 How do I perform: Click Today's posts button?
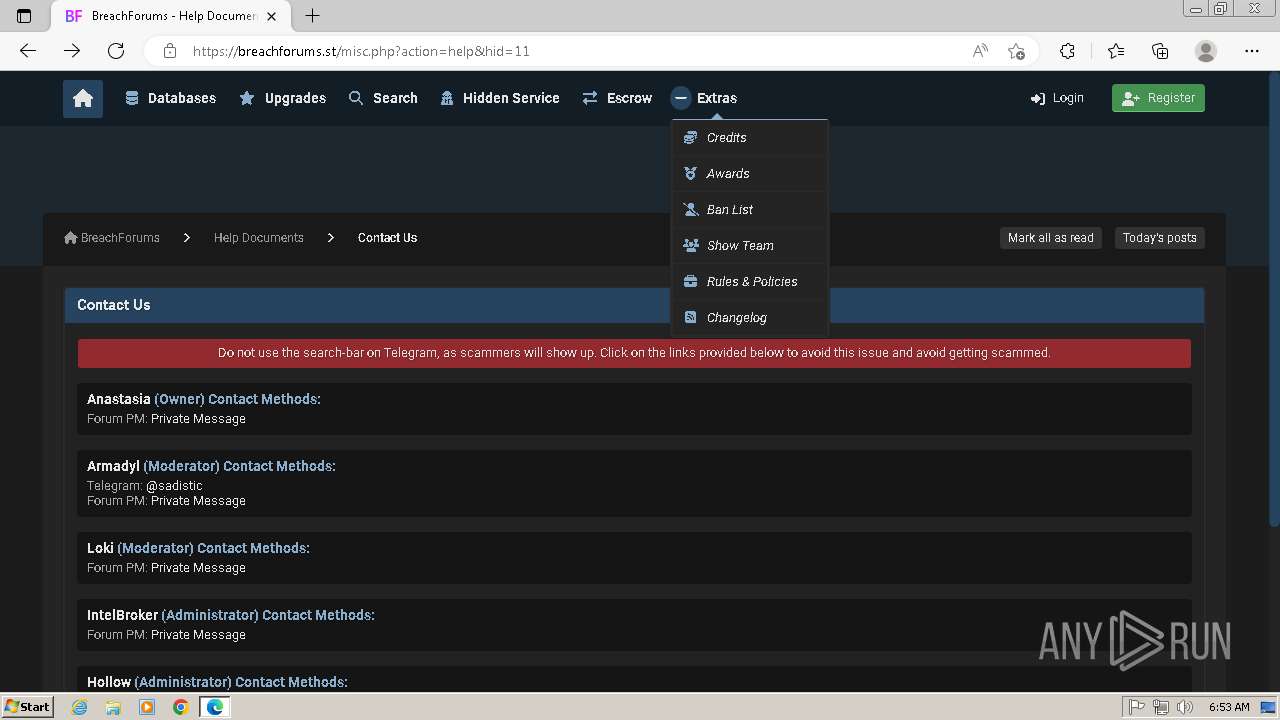pos(1159,238)
